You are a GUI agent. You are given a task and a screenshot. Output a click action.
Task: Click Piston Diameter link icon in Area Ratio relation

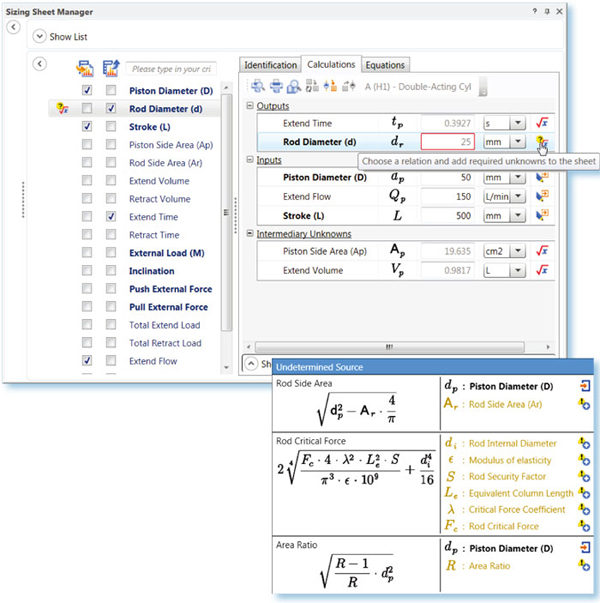pos(585,548)
